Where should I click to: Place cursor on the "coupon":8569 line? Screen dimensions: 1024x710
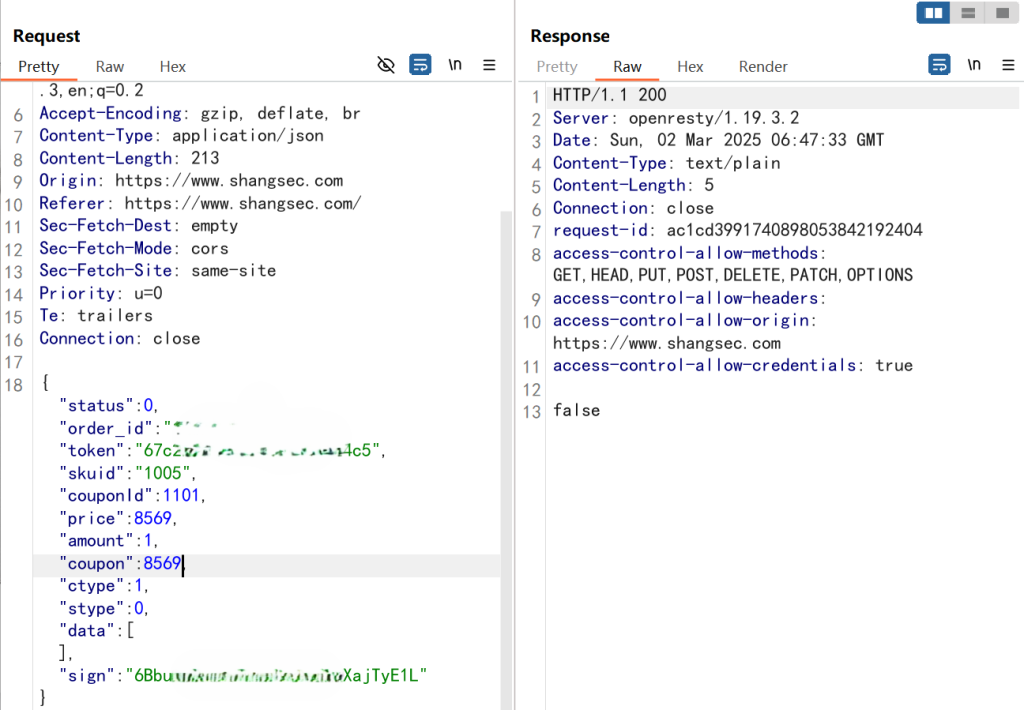[122, 564]
